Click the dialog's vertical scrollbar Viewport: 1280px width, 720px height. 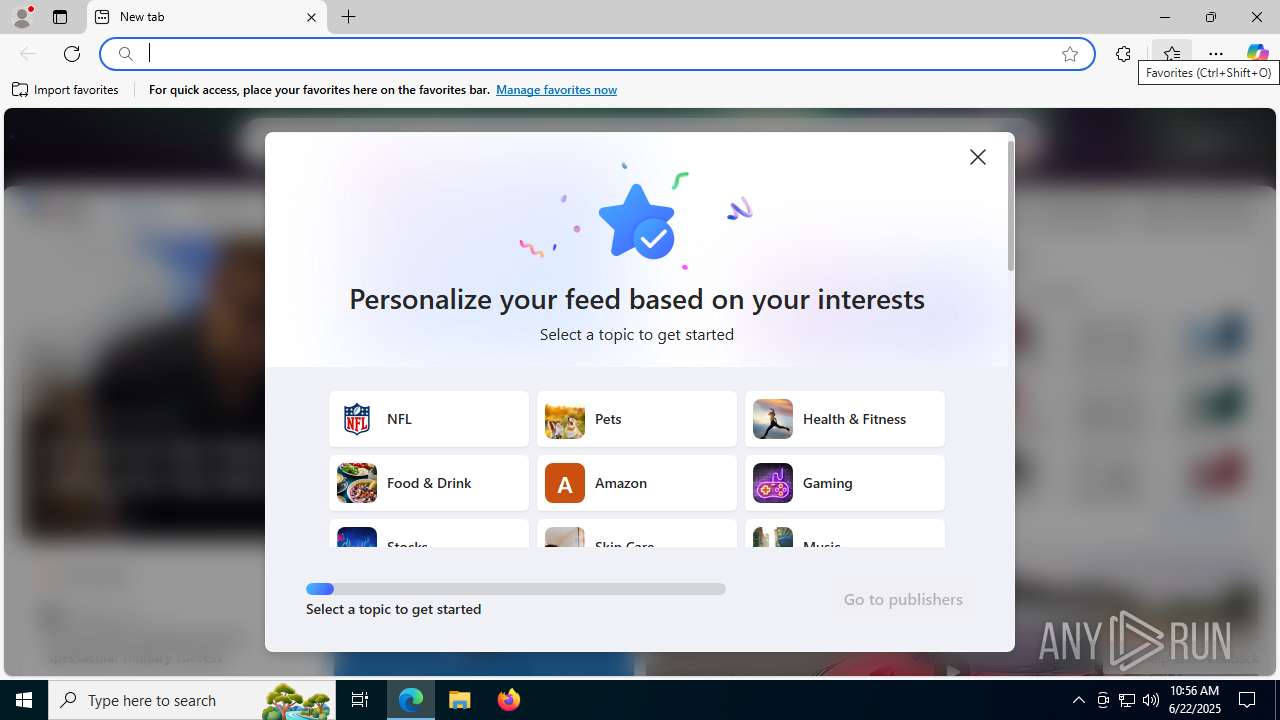click(x=1010, y=206)
